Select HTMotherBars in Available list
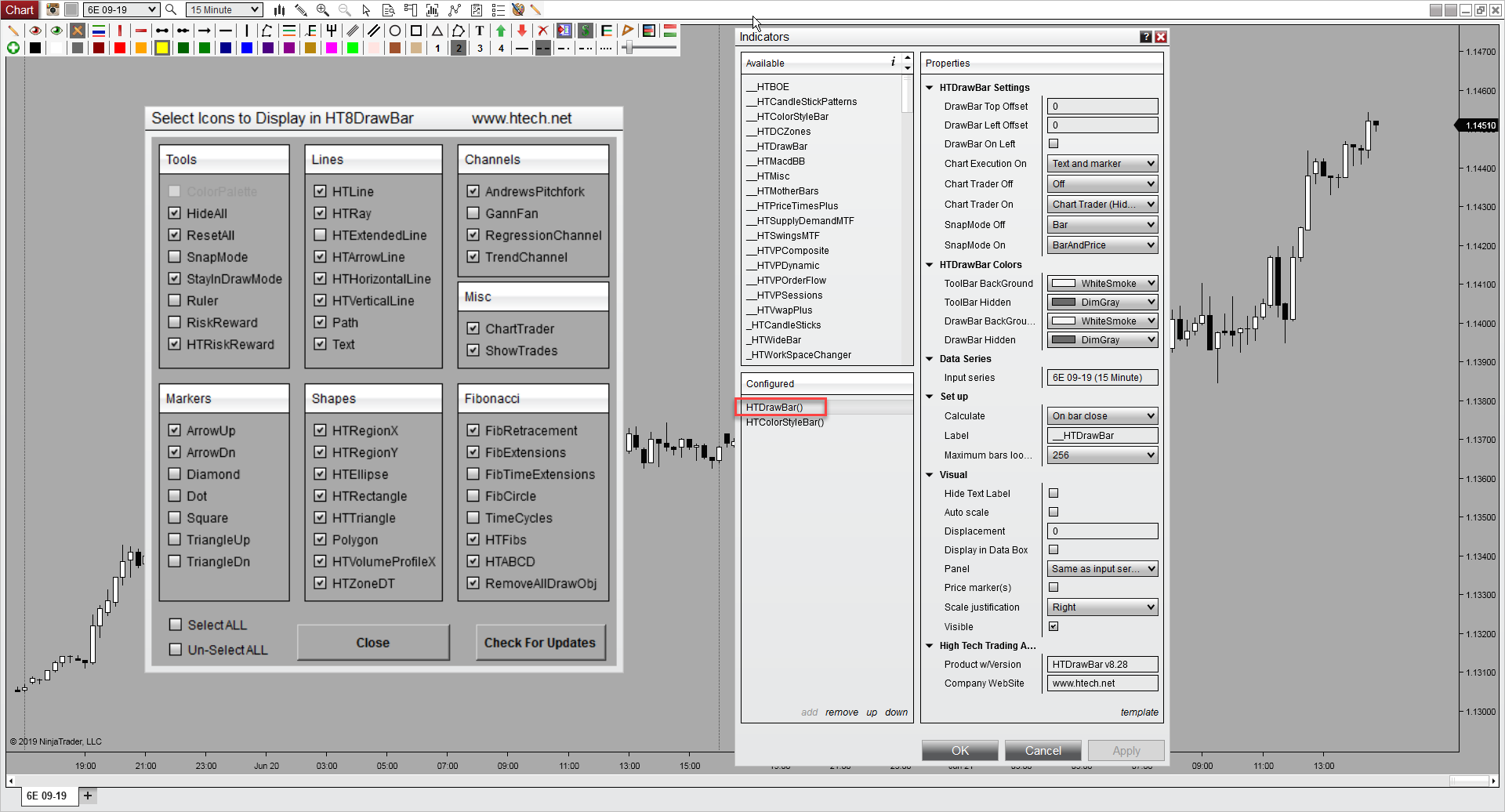The image size is (1505, 812). pos(782,191)
